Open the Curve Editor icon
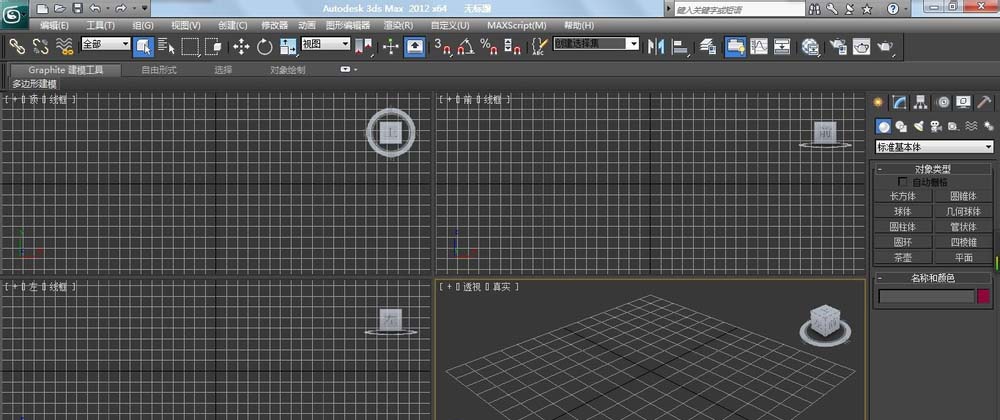Viewport: 1000px width, 420px height. pos(759,46)
